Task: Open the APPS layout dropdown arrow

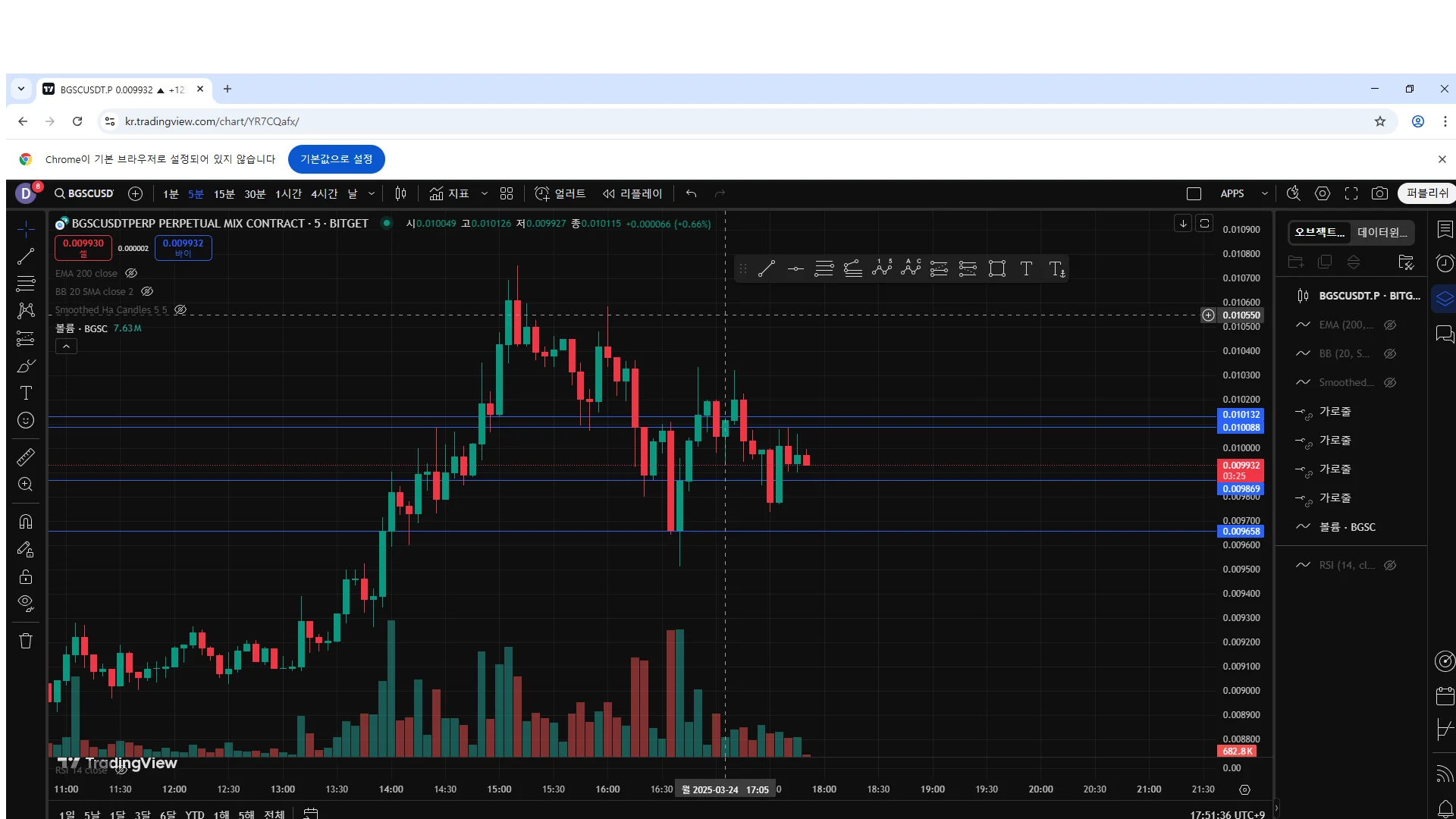Action: pos(1264,193)
